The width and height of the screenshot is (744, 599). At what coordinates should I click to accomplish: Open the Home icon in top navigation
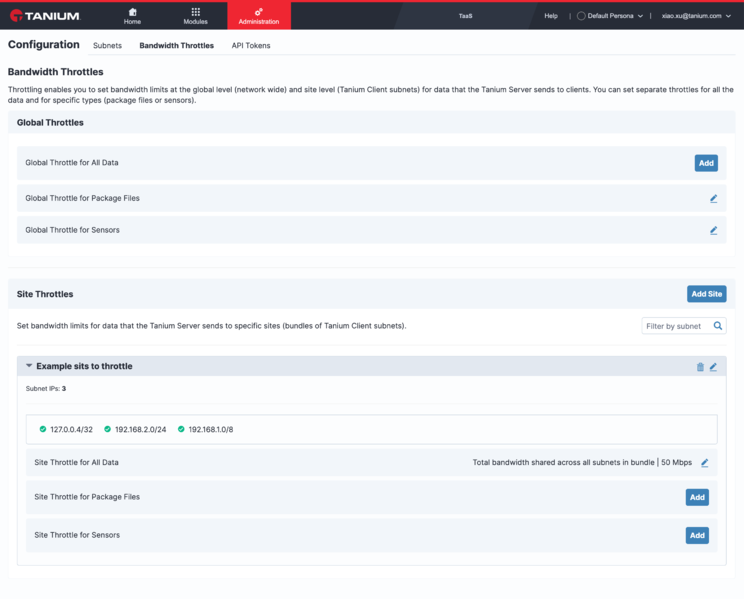132,12
